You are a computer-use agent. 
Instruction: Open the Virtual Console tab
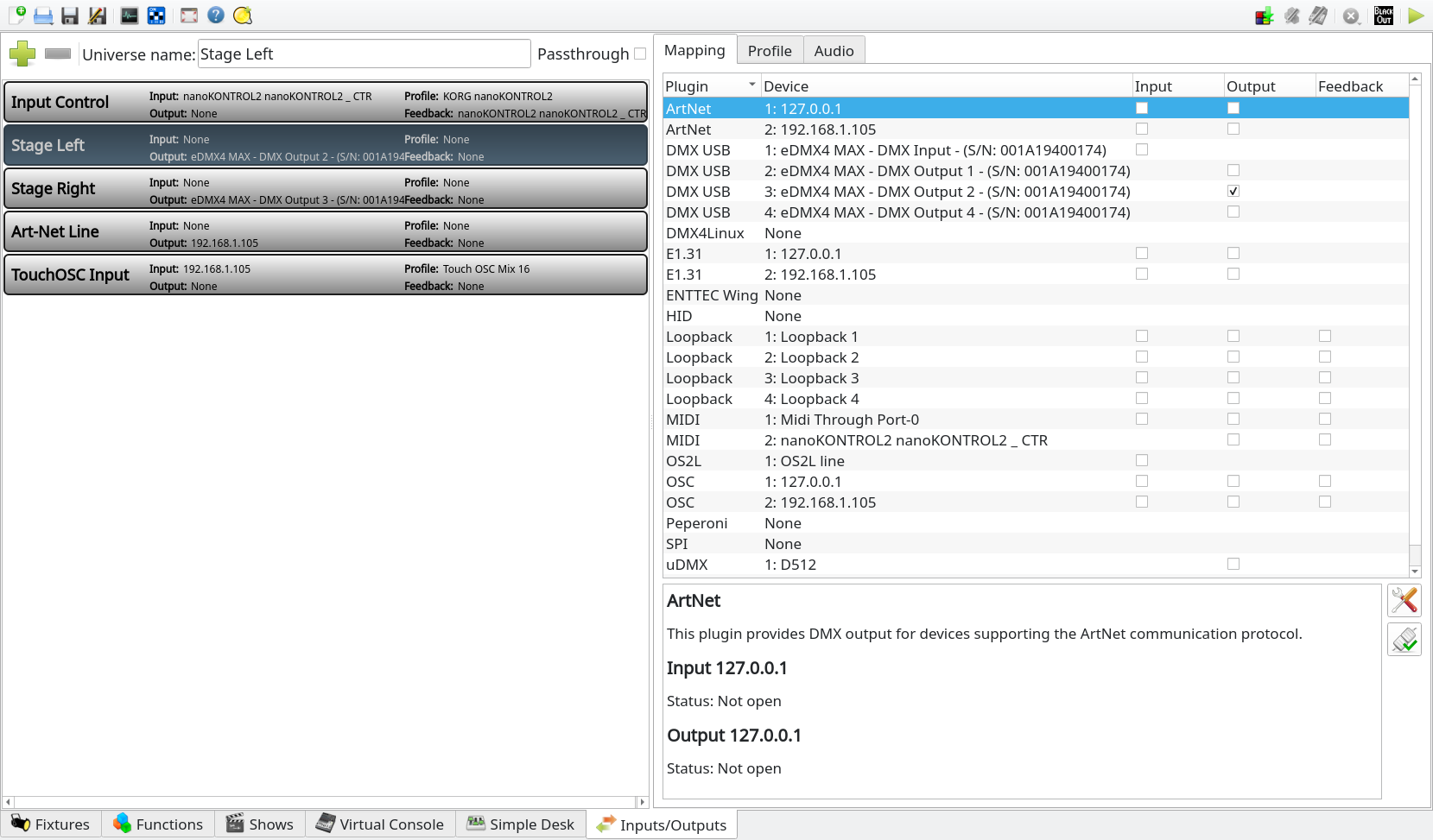[380, 824]
